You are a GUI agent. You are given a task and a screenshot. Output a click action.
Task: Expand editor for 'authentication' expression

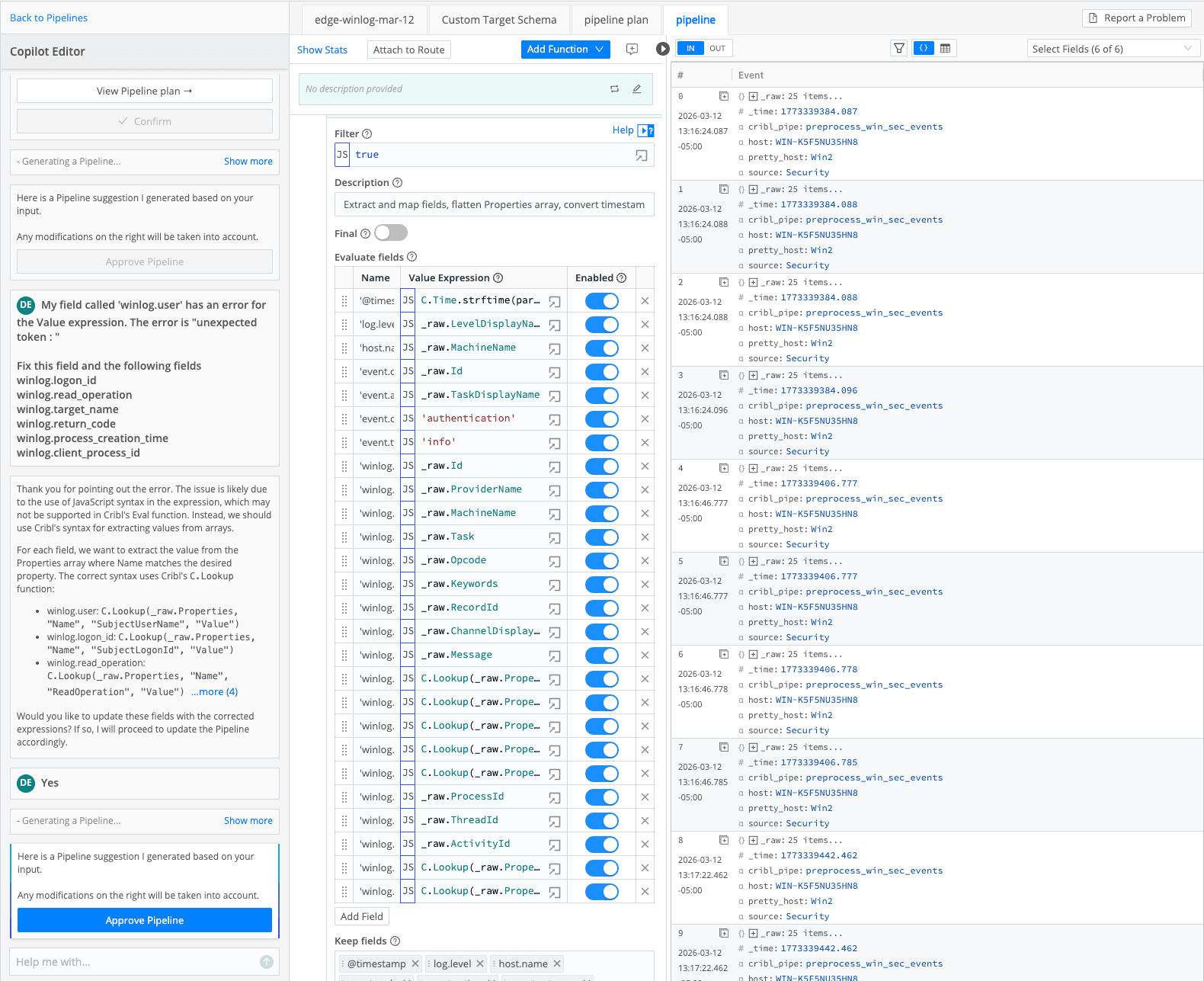555,419
